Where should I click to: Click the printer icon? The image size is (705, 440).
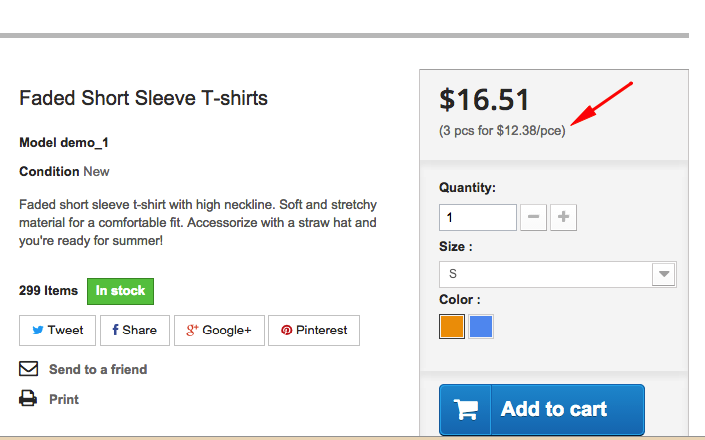(x=28, y=399)
